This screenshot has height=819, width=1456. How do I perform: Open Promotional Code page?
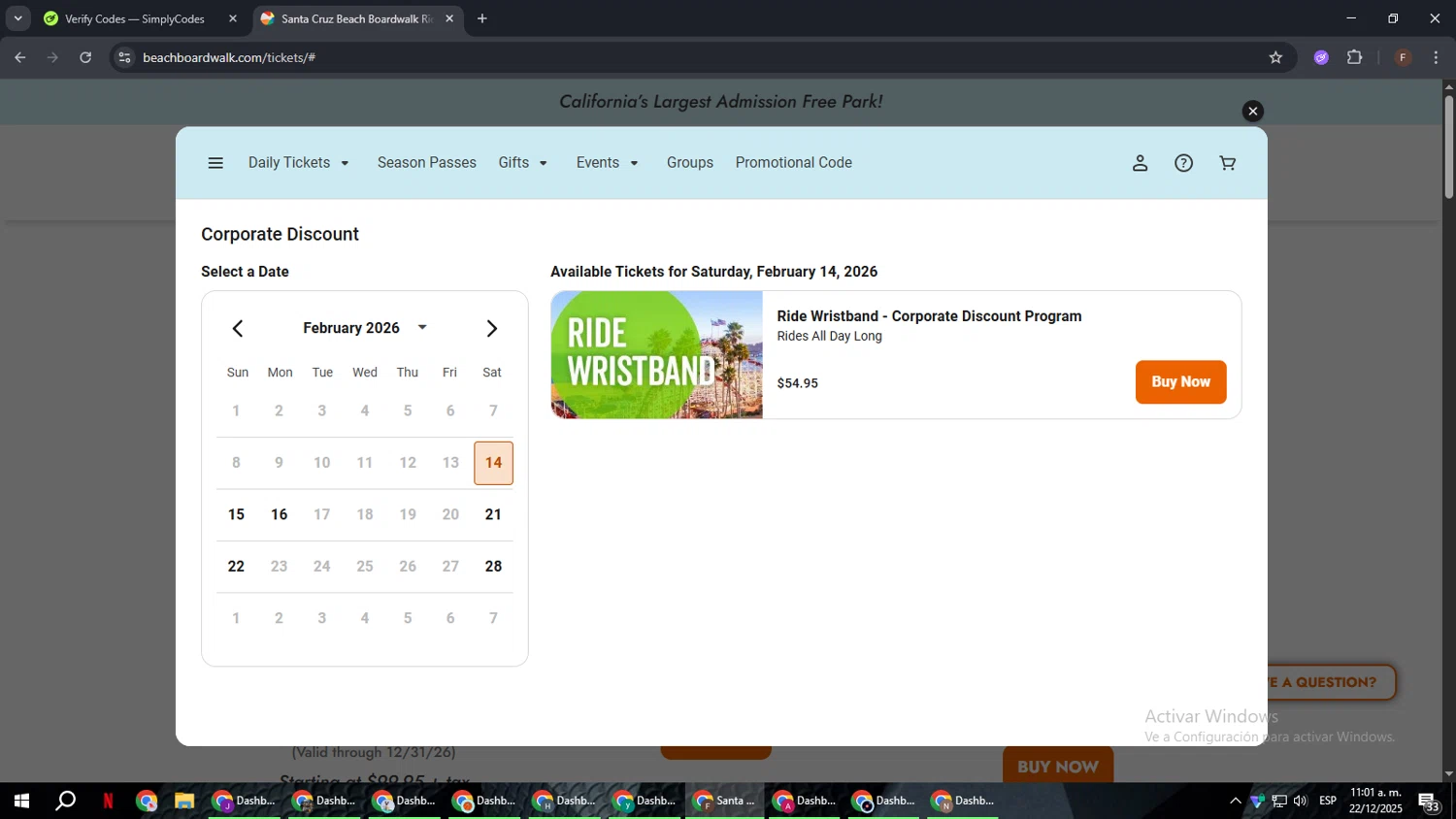pos(794,163)
